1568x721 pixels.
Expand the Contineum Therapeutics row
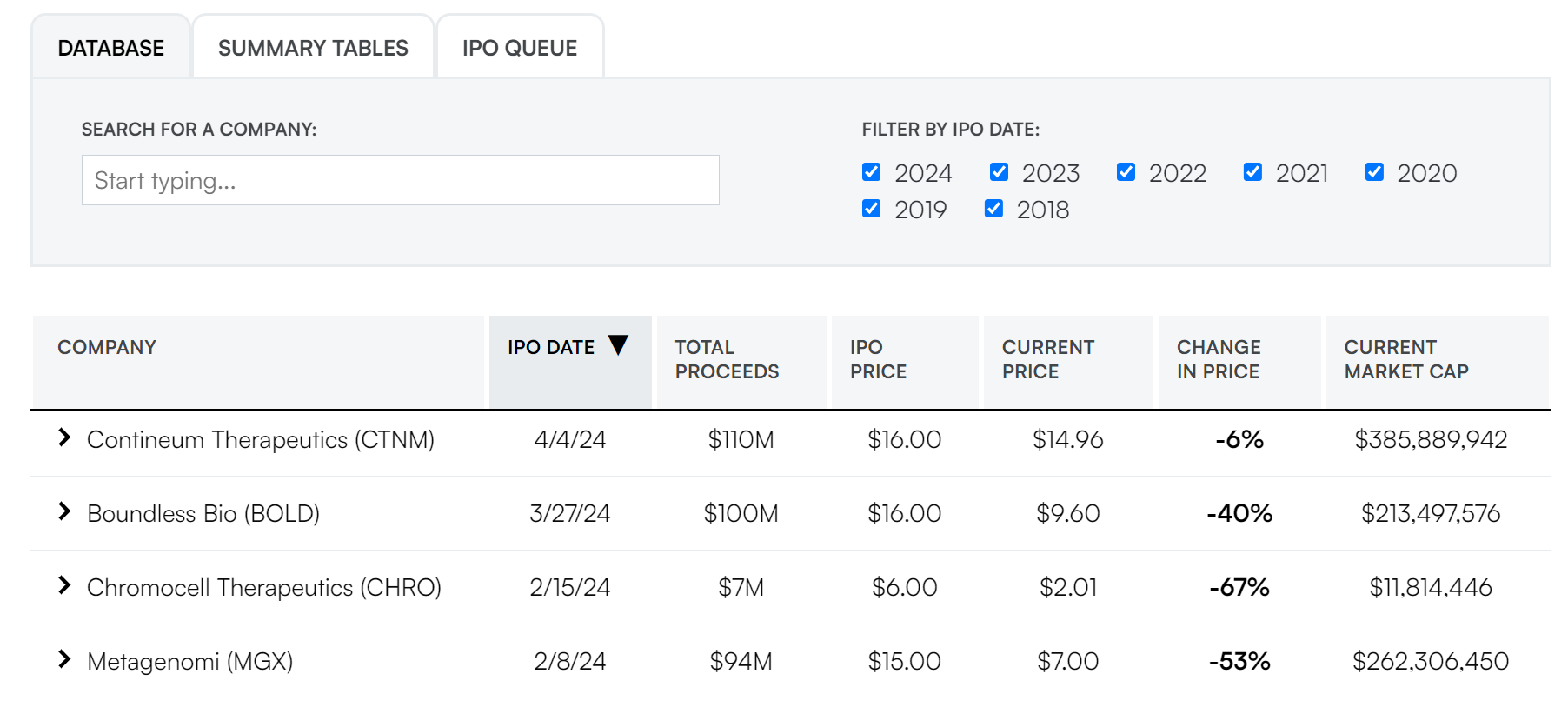click(64, 437)
